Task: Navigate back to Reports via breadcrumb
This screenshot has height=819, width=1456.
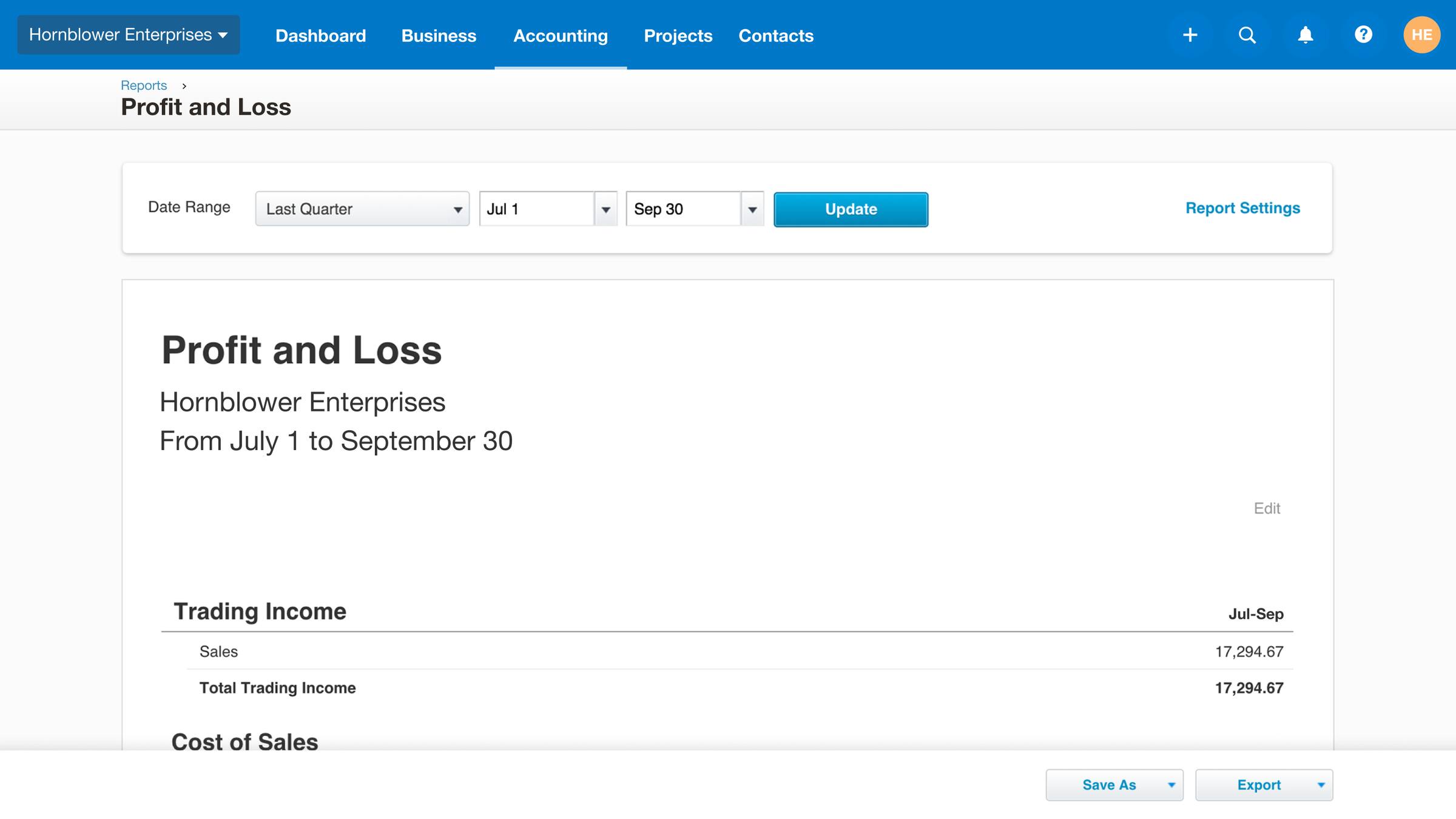Action: point(144,85)
